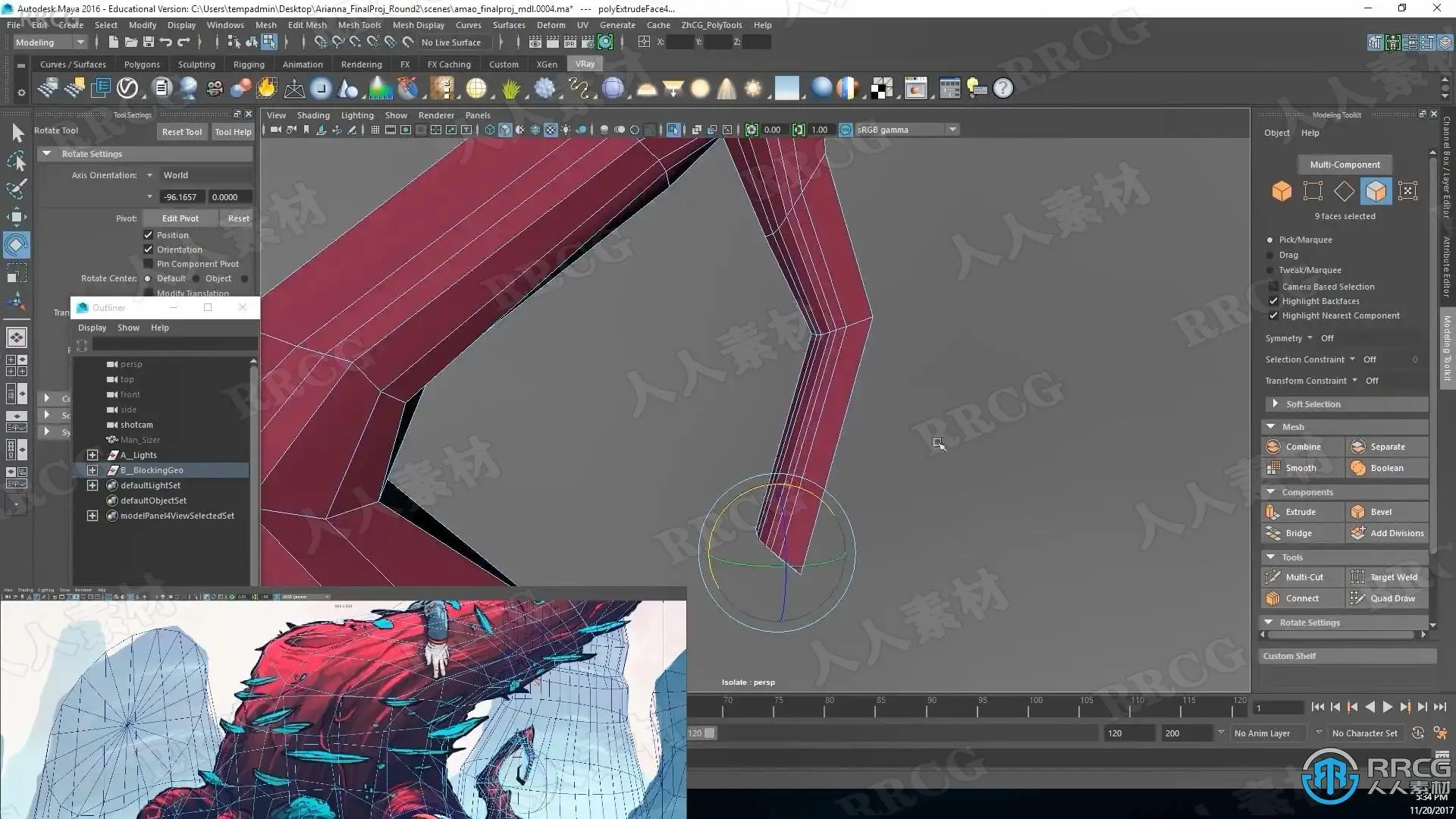Screen dimensions: 1456x819
Task: Uncheck the Pivot Position checkbox
Action: (149, 235)
